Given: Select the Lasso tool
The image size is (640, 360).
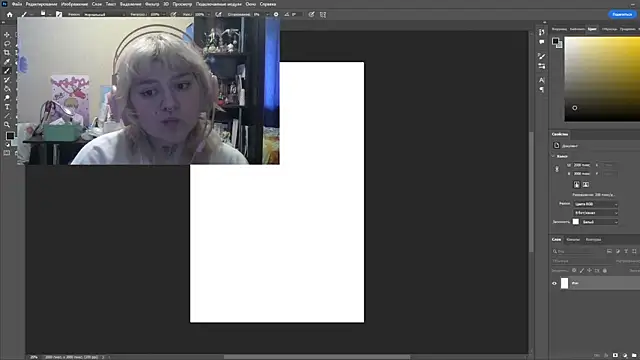Looking at the screenshot, I should click(x=7, y=44).
